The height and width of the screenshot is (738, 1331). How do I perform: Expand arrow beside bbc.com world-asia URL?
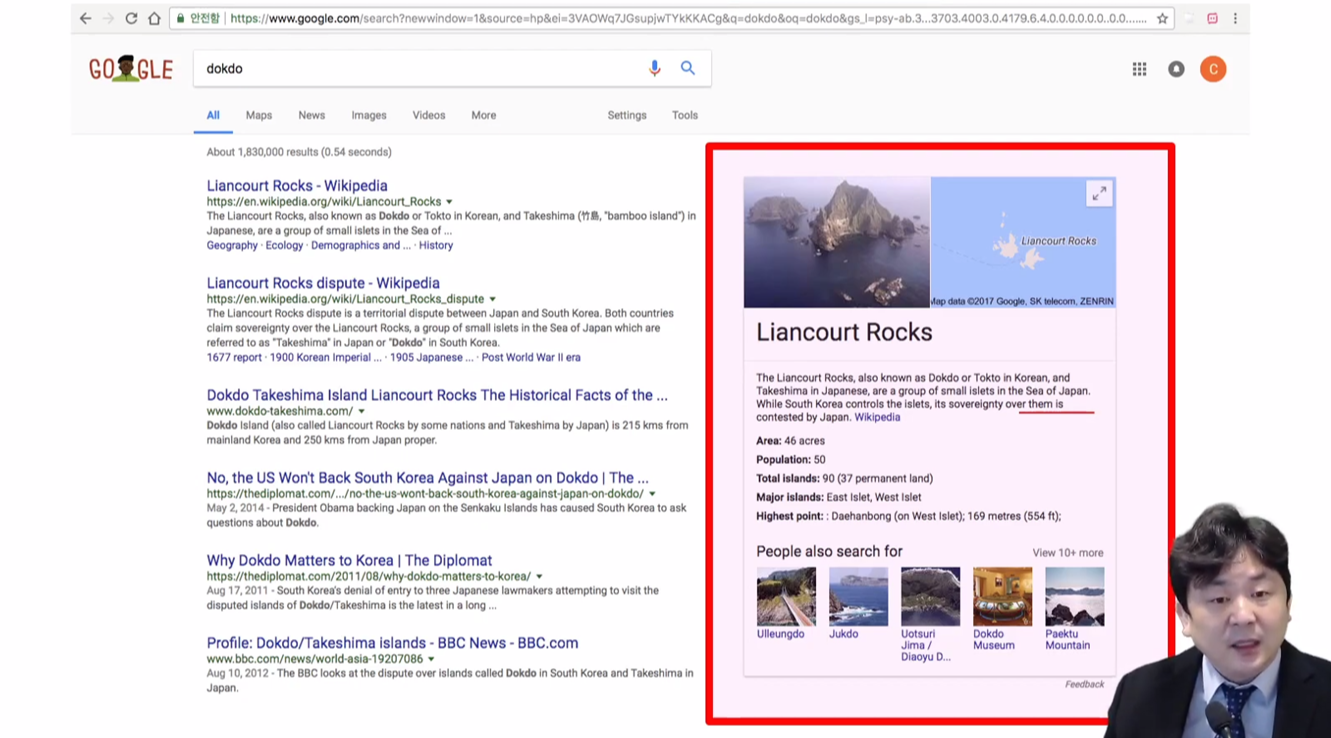(431, 660)
